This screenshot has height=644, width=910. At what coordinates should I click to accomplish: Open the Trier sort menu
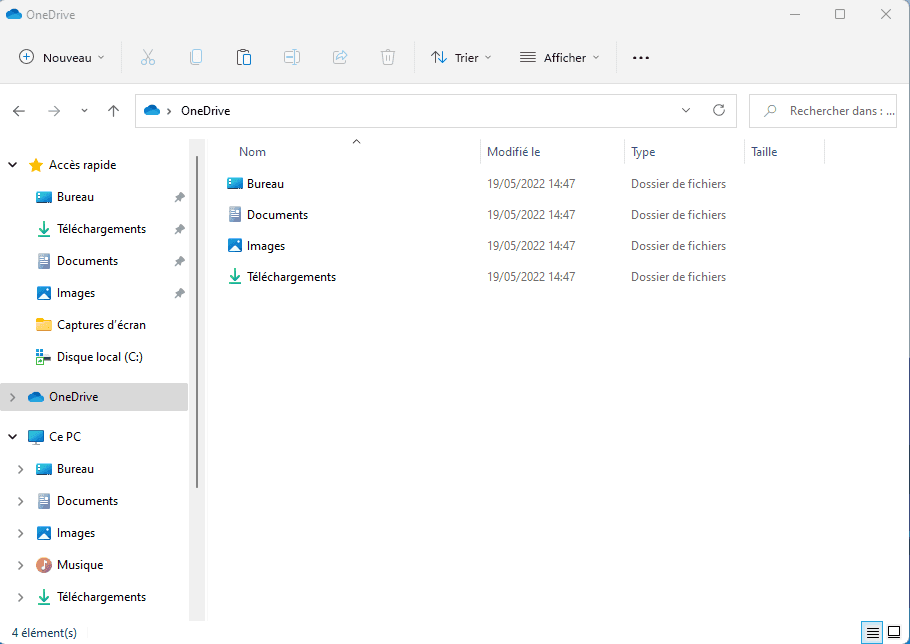point(461,58)
